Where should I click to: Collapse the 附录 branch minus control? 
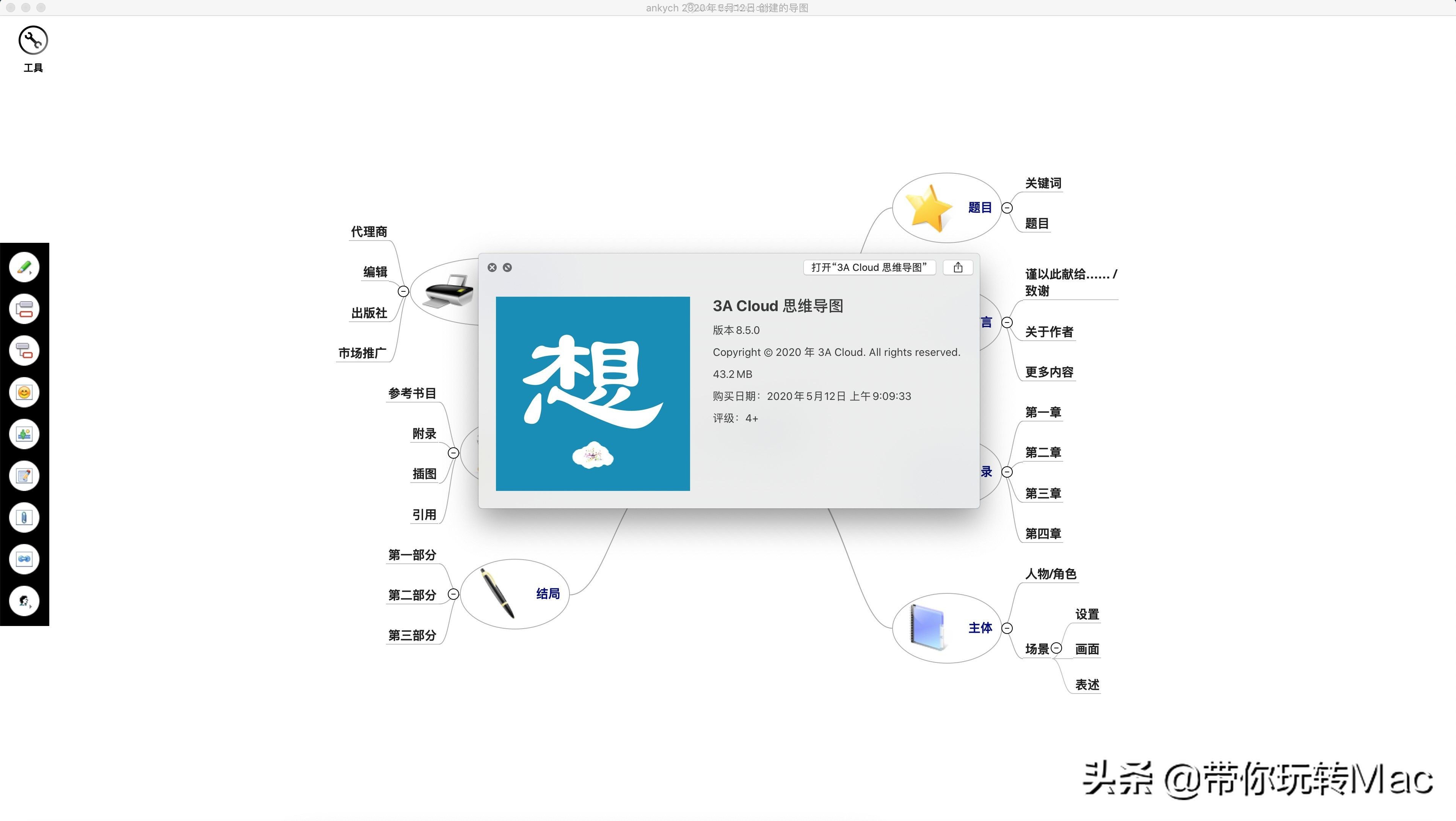[453, 453]
